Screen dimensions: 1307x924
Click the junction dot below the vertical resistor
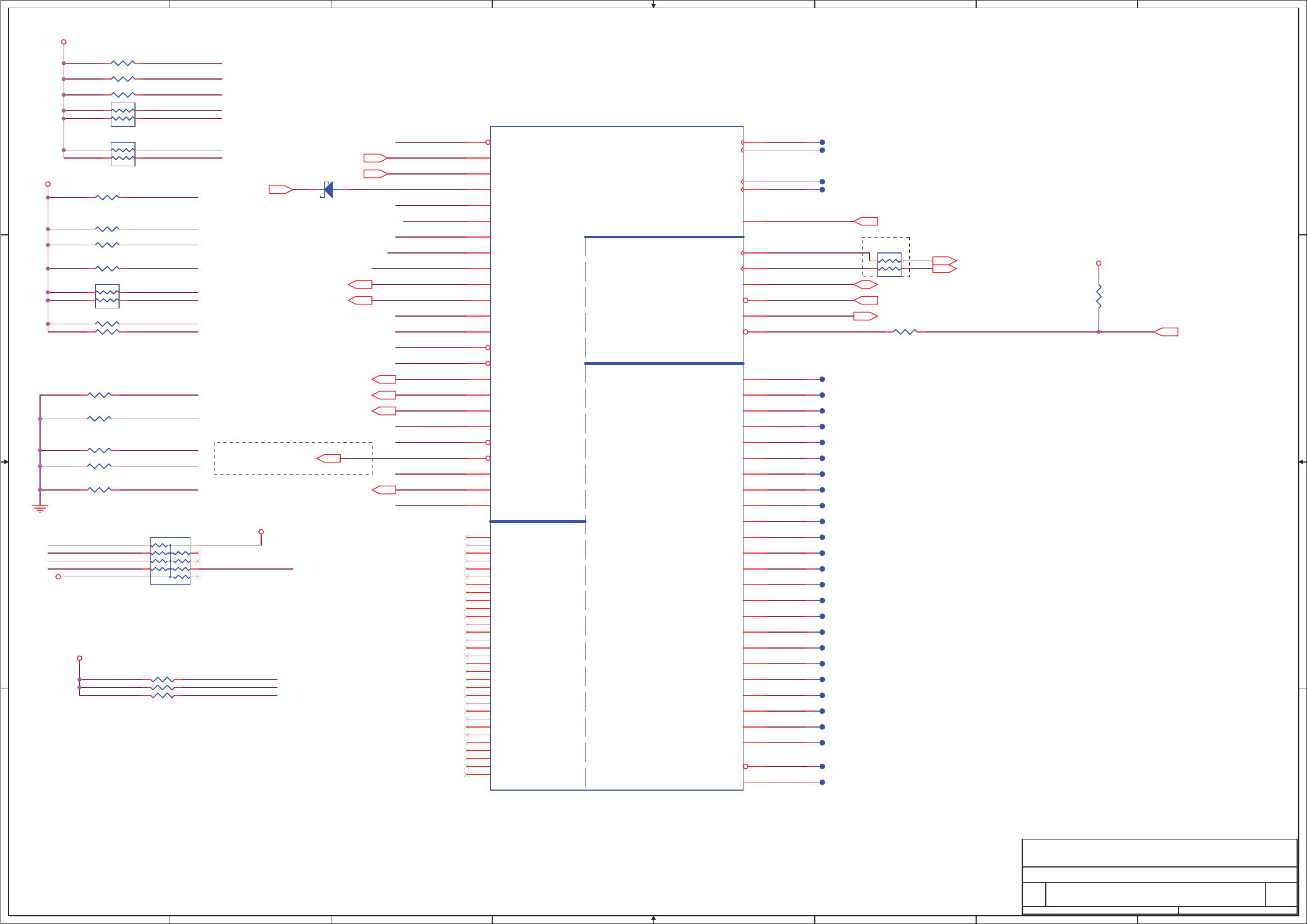point(1098,332)
